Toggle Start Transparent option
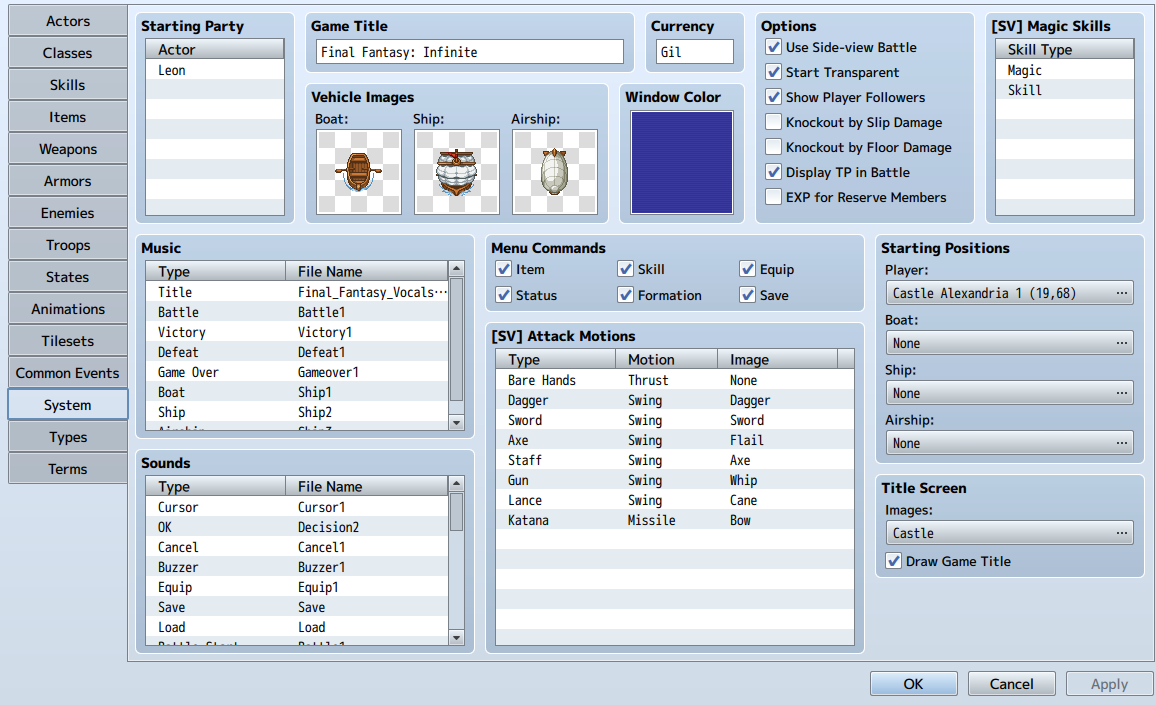1156x705 pixels. 773,72
